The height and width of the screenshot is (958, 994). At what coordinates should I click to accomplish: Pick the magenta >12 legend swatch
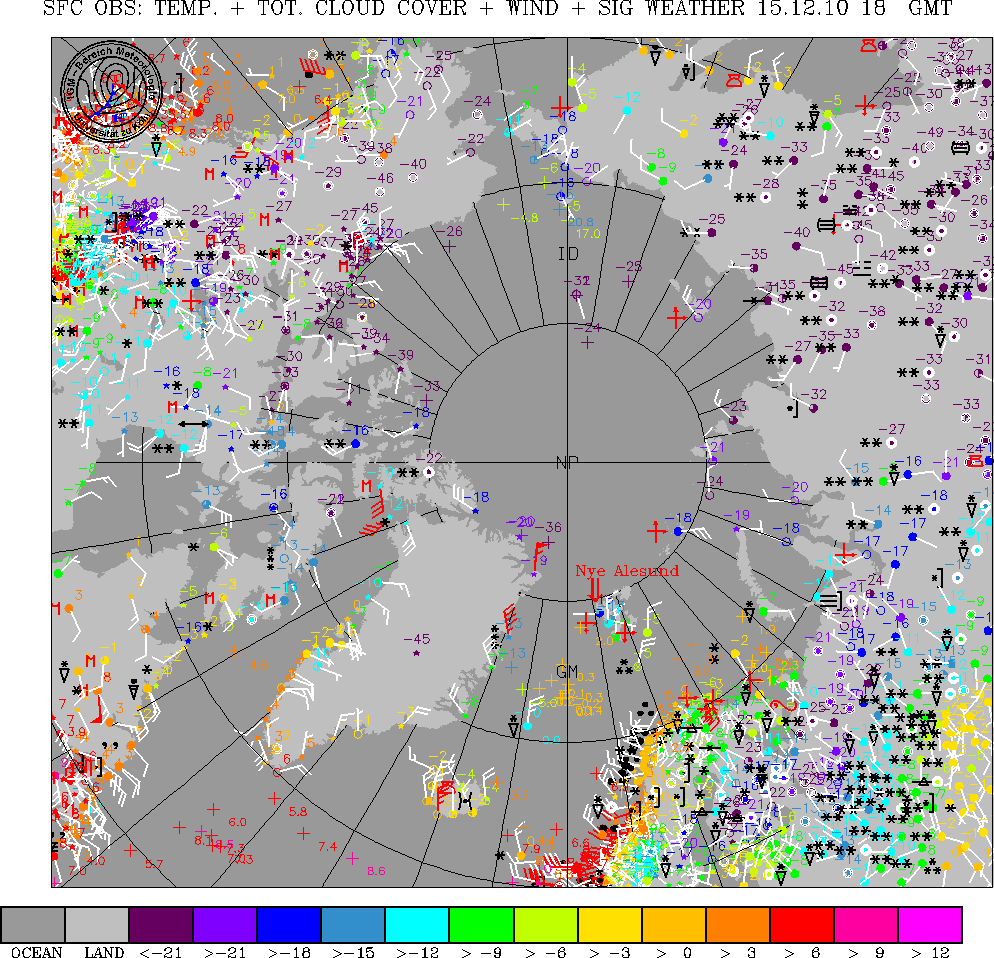coord(930,924)
